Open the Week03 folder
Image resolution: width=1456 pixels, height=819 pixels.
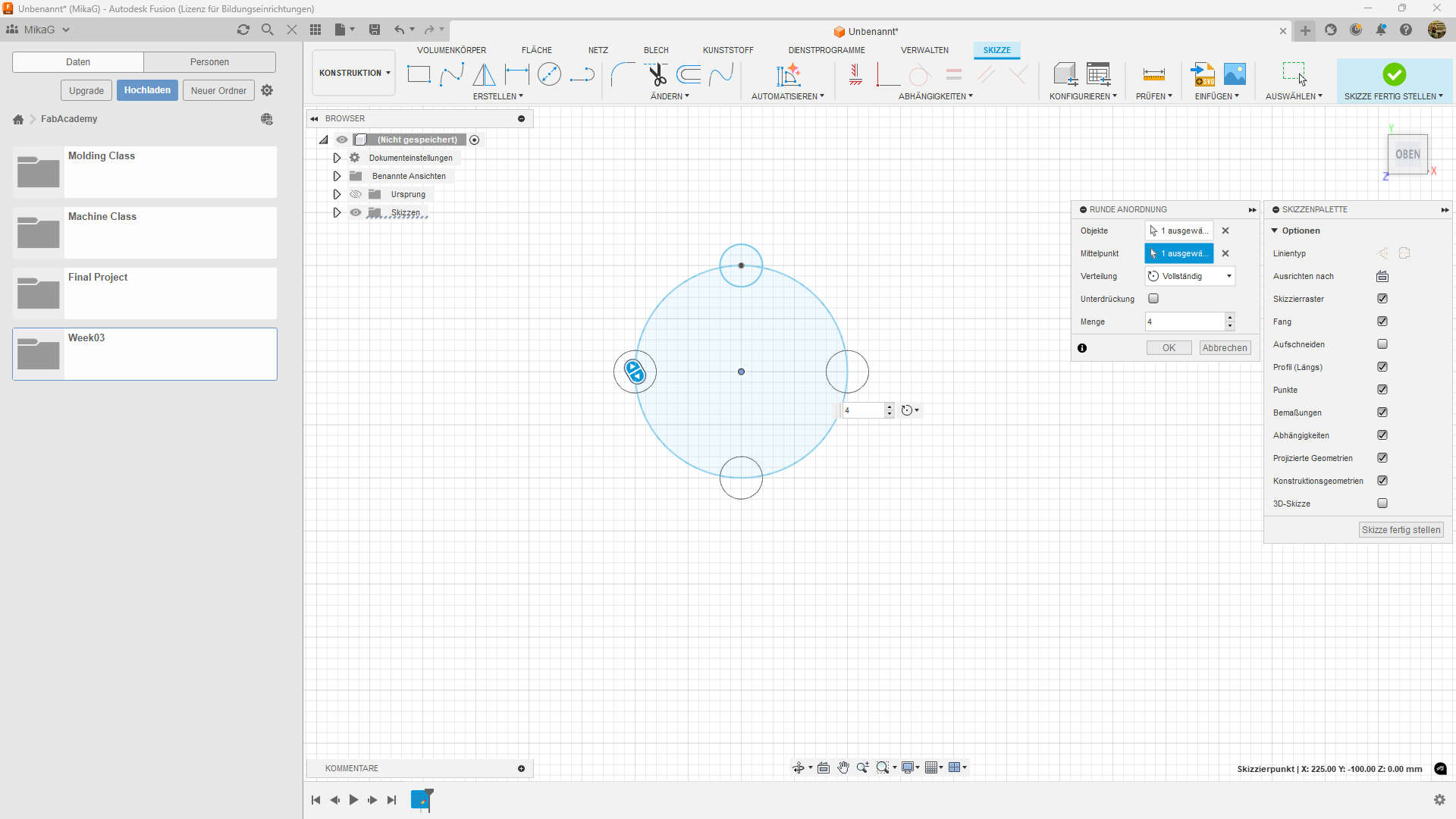coord(145,354)
